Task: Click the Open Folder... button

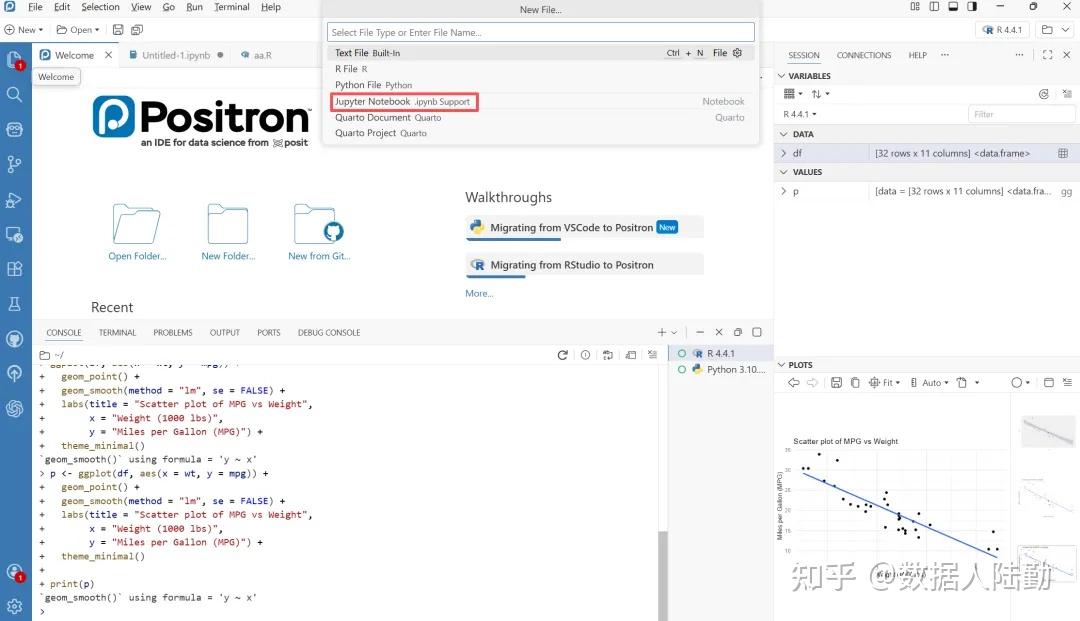Action: (137, 231)
